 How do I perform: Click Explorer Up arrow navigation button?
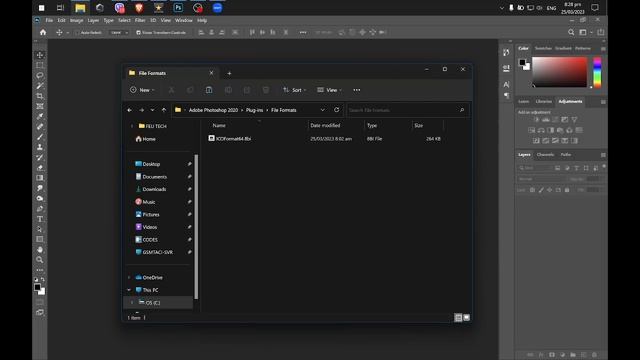point(164,110)
